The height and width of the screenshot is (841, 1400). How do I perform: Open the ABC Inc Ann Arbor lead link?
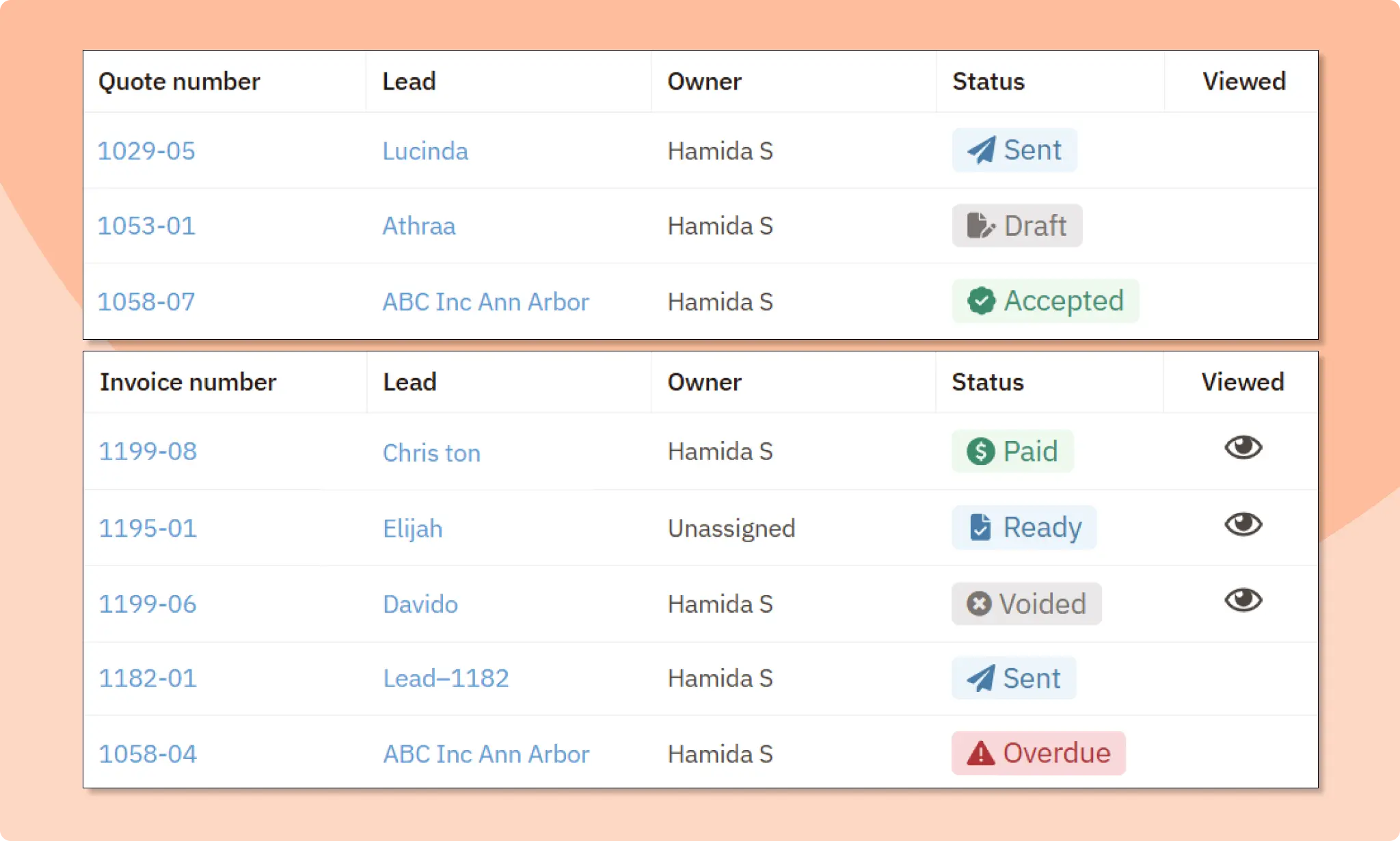pos(485,301)
